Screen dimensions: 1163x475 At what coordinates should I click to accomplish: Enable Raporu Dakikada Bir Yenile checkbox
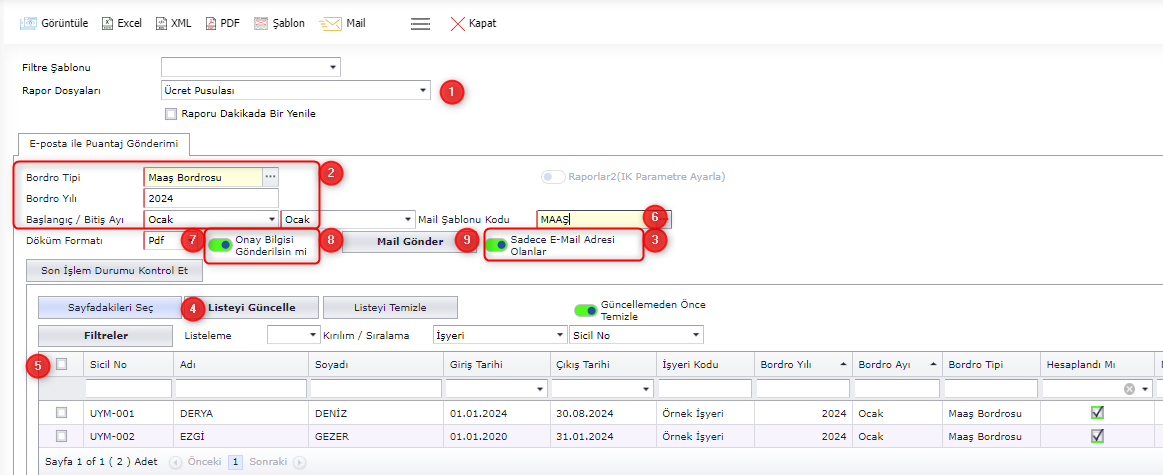171,114
